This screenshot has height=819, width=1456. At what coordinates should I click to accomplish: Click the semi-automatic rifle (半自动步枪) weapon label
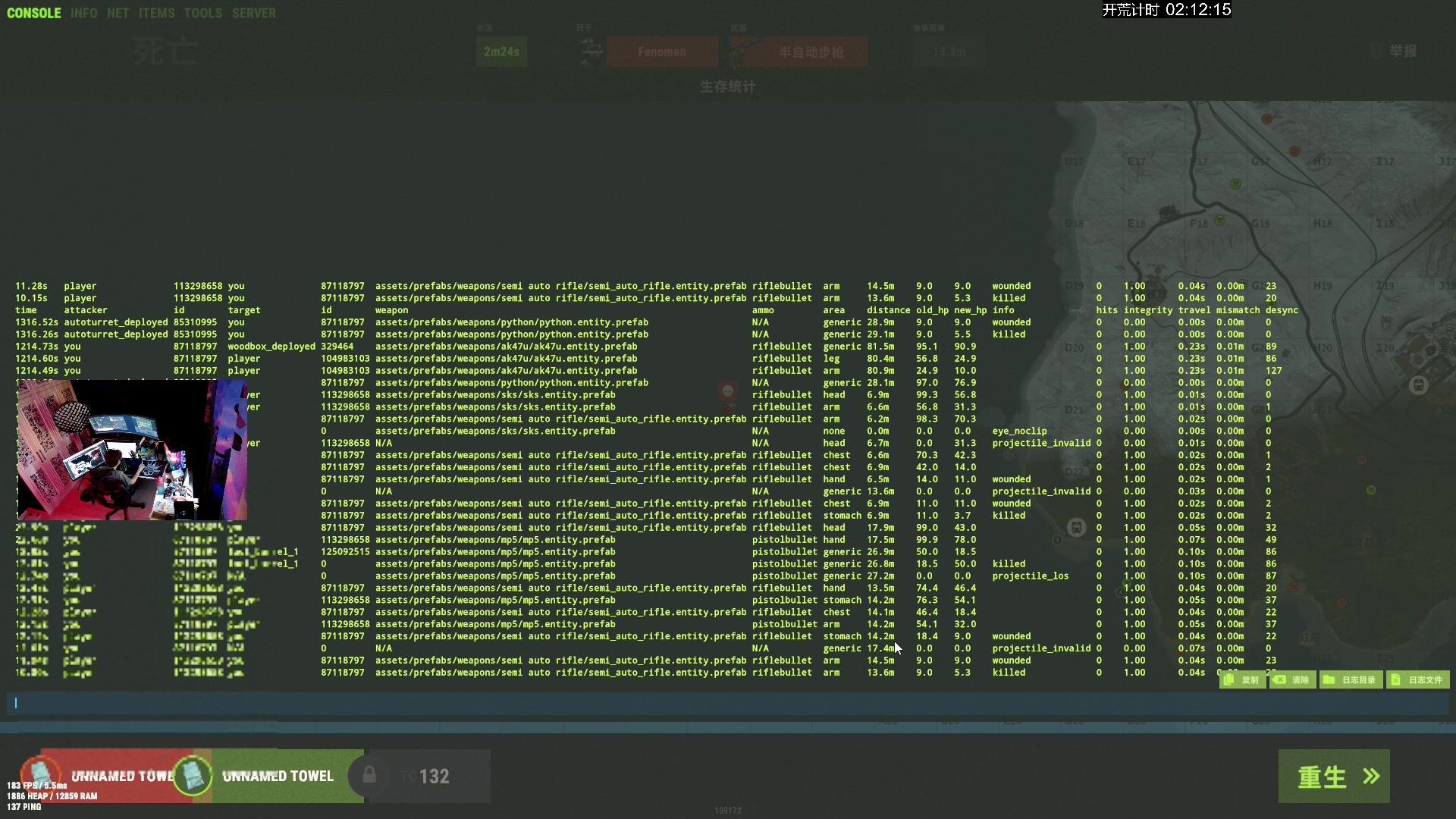pyautogui.click(x=811, y=52)
